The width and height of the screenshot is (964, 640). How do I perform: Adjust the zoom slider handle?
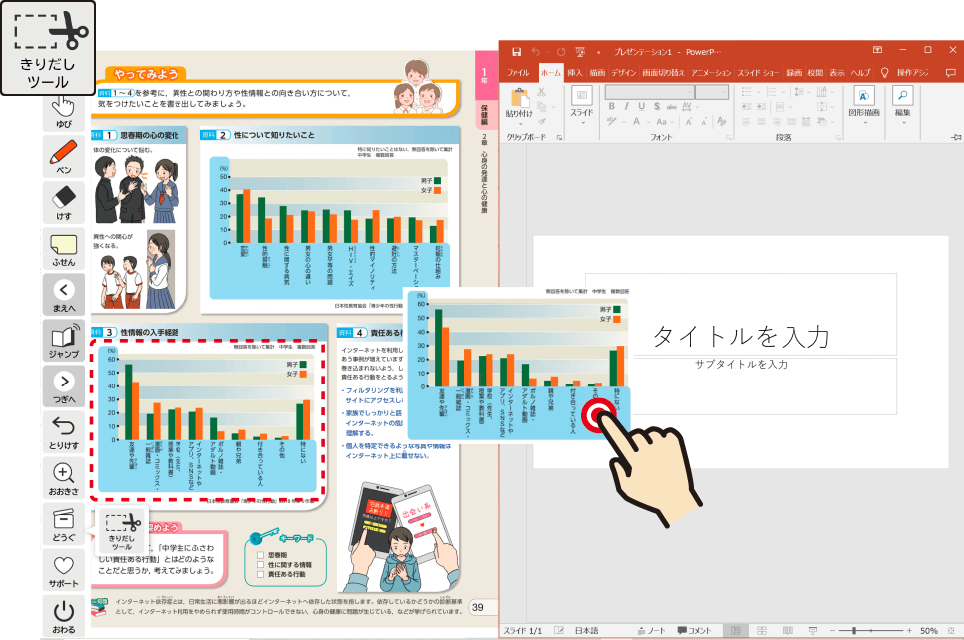click(854, 631)
